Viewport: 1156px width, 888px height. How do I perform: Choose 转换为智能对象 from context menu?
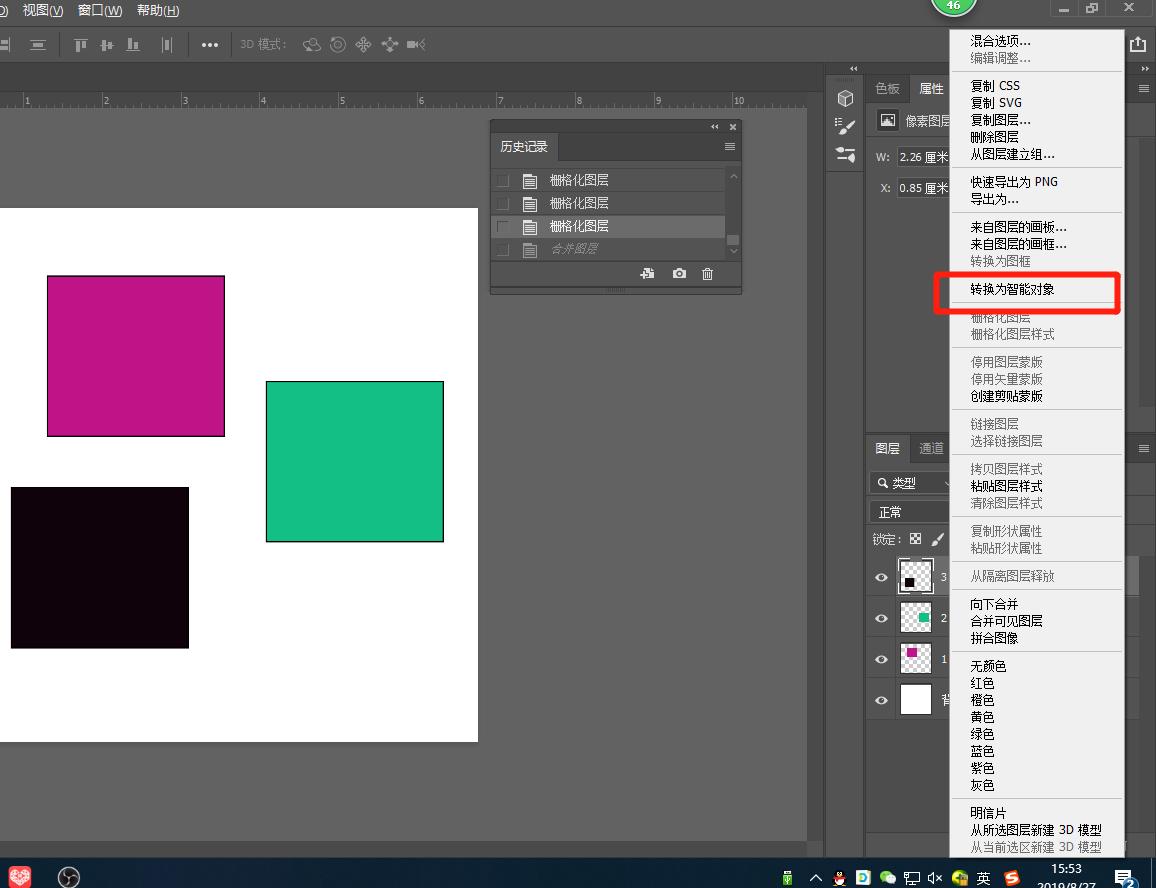coord(1012,290)
